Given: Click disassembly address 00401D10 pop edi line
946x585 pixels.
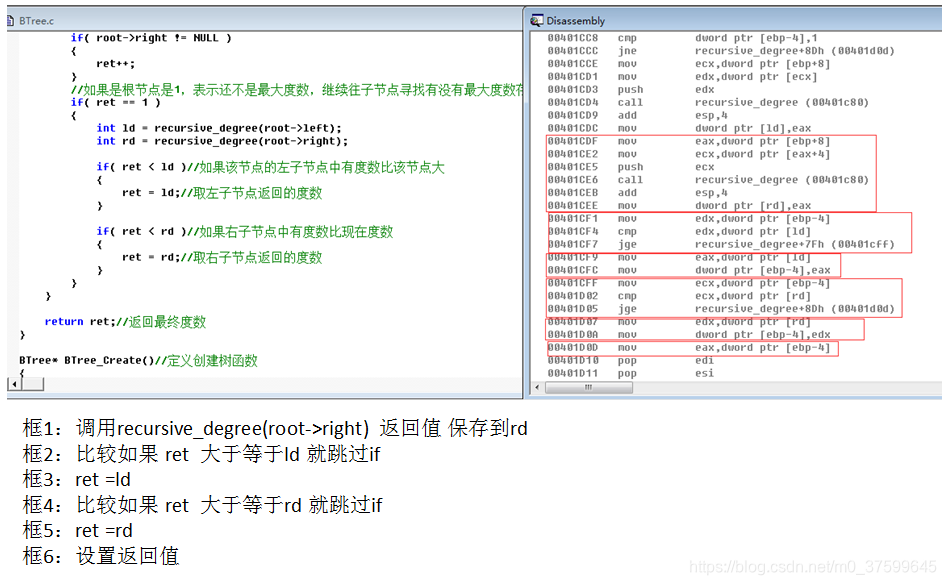Looking at the screenshot, I should click(630, 361).
